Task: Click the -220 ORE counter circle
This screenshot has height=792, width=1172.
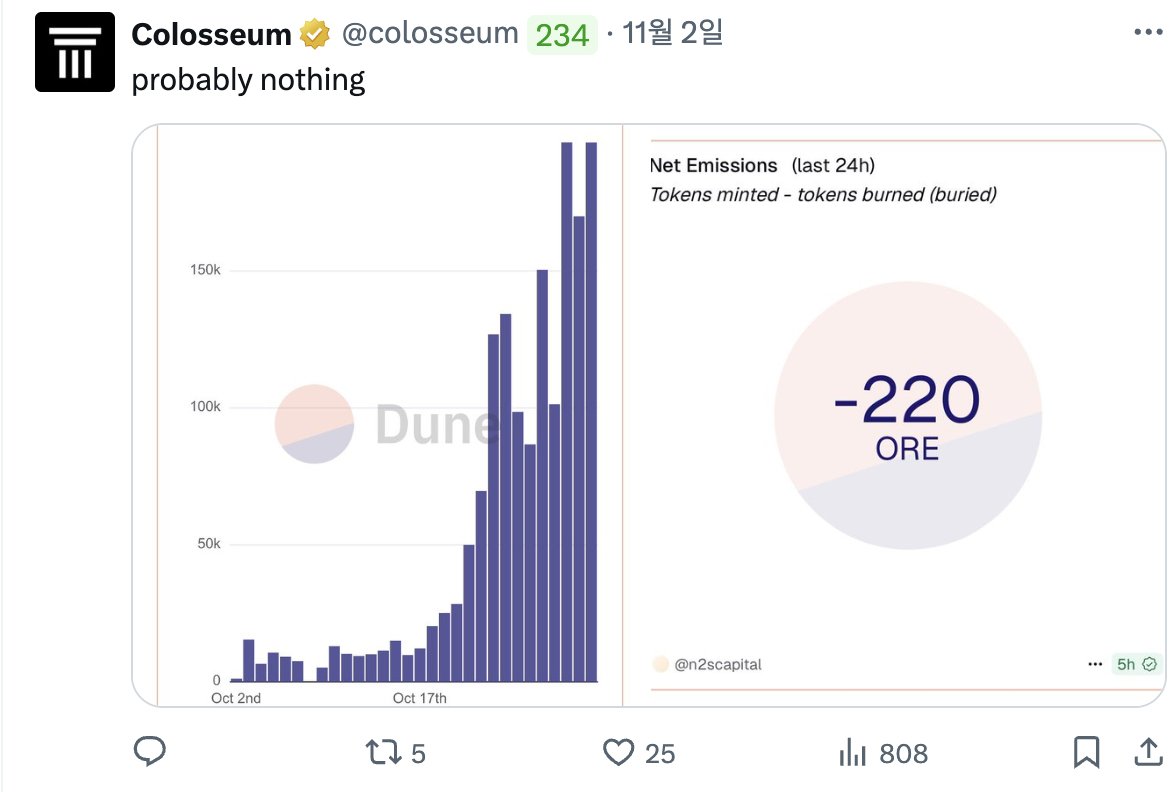Action: point(907,415)
